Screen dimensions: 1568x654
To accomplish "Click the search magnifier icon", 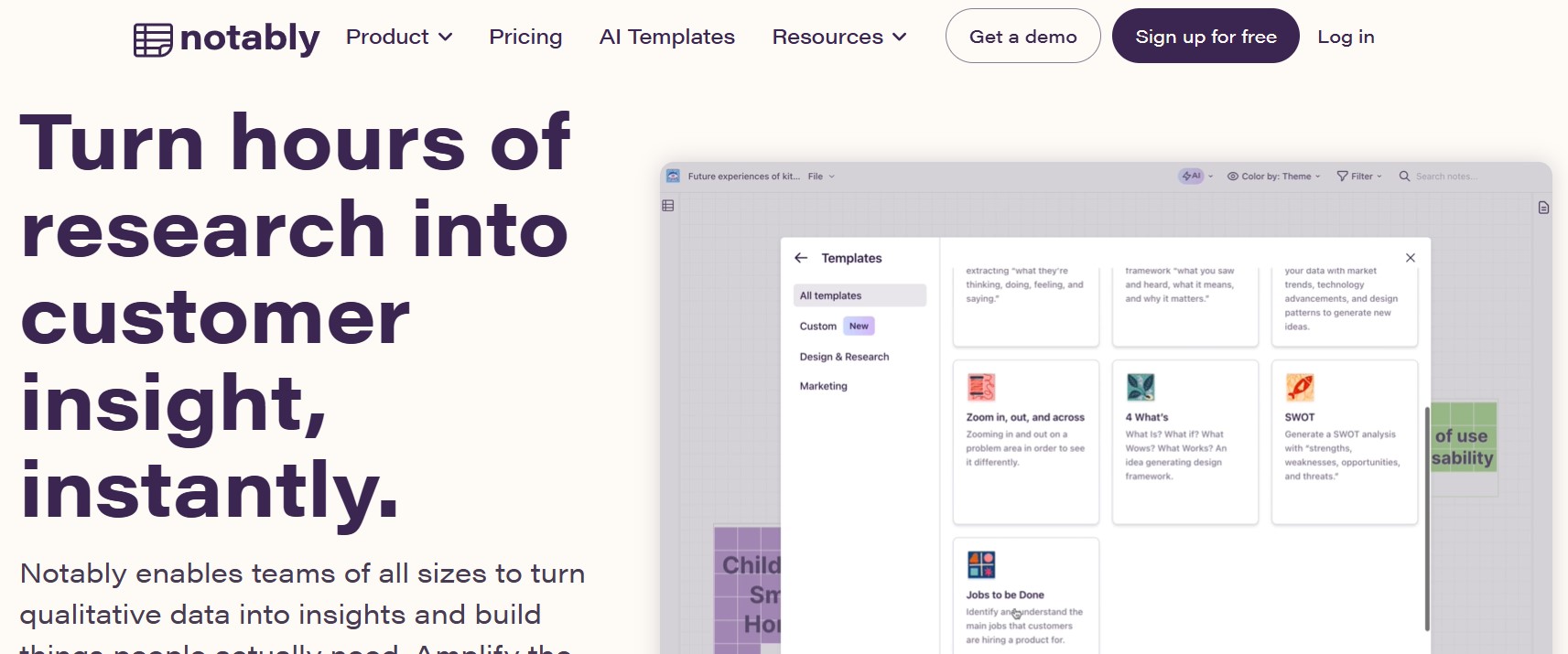I will coord(1404,177).
